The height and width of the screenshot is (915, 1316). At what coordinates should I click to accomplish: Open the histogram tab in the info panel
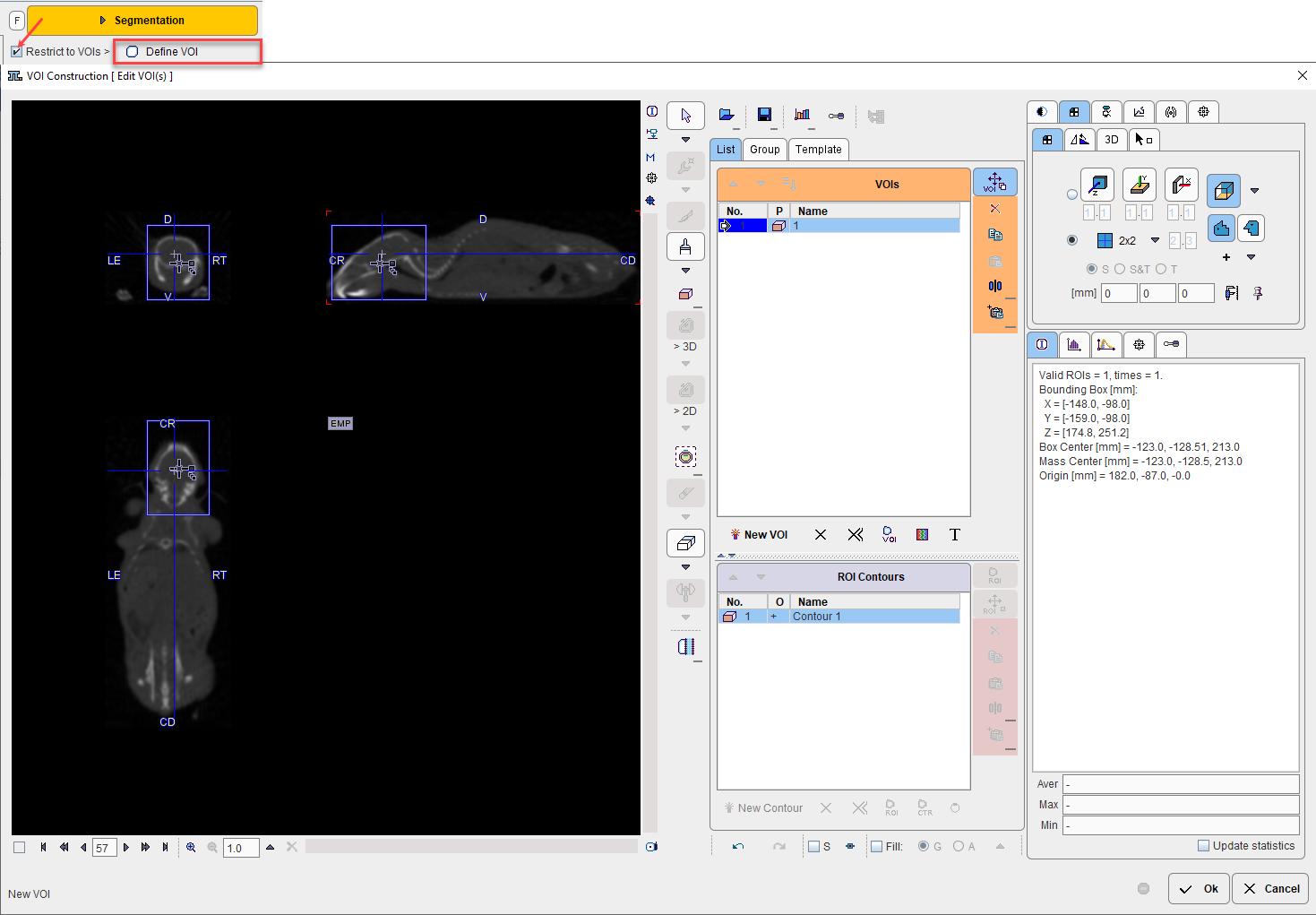1074,344
